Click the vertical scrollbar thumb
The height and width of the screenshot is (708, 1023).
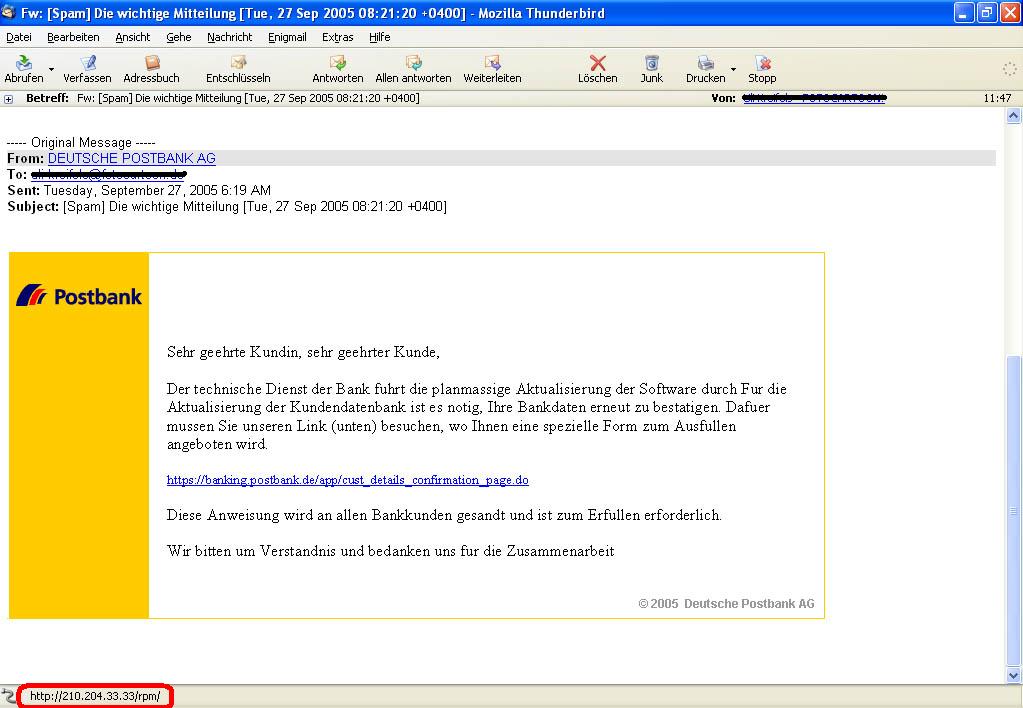point(1013,511)
